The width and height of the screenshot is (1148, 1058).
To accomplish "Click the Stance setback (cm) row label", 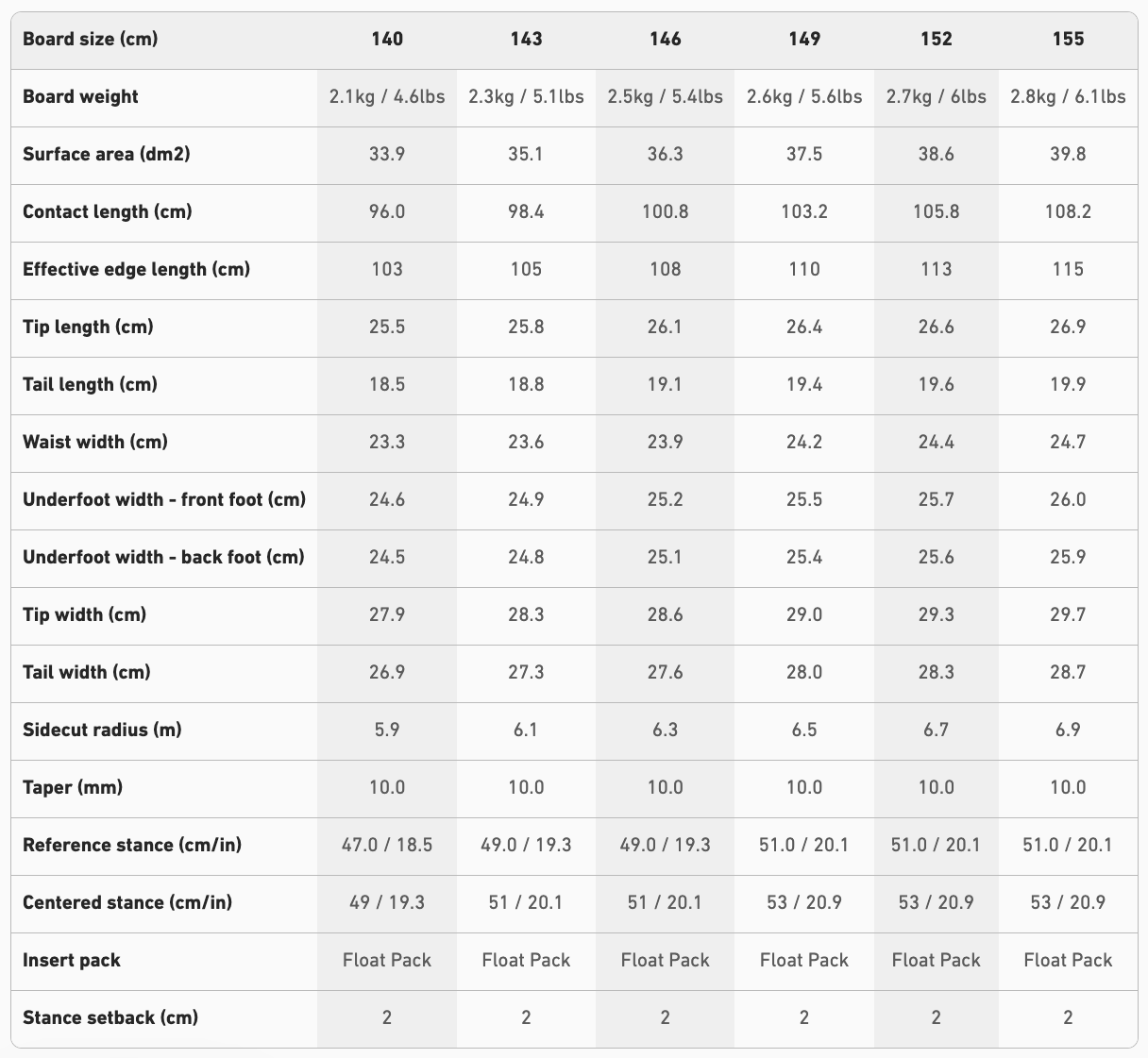I will pos(110,1017).
